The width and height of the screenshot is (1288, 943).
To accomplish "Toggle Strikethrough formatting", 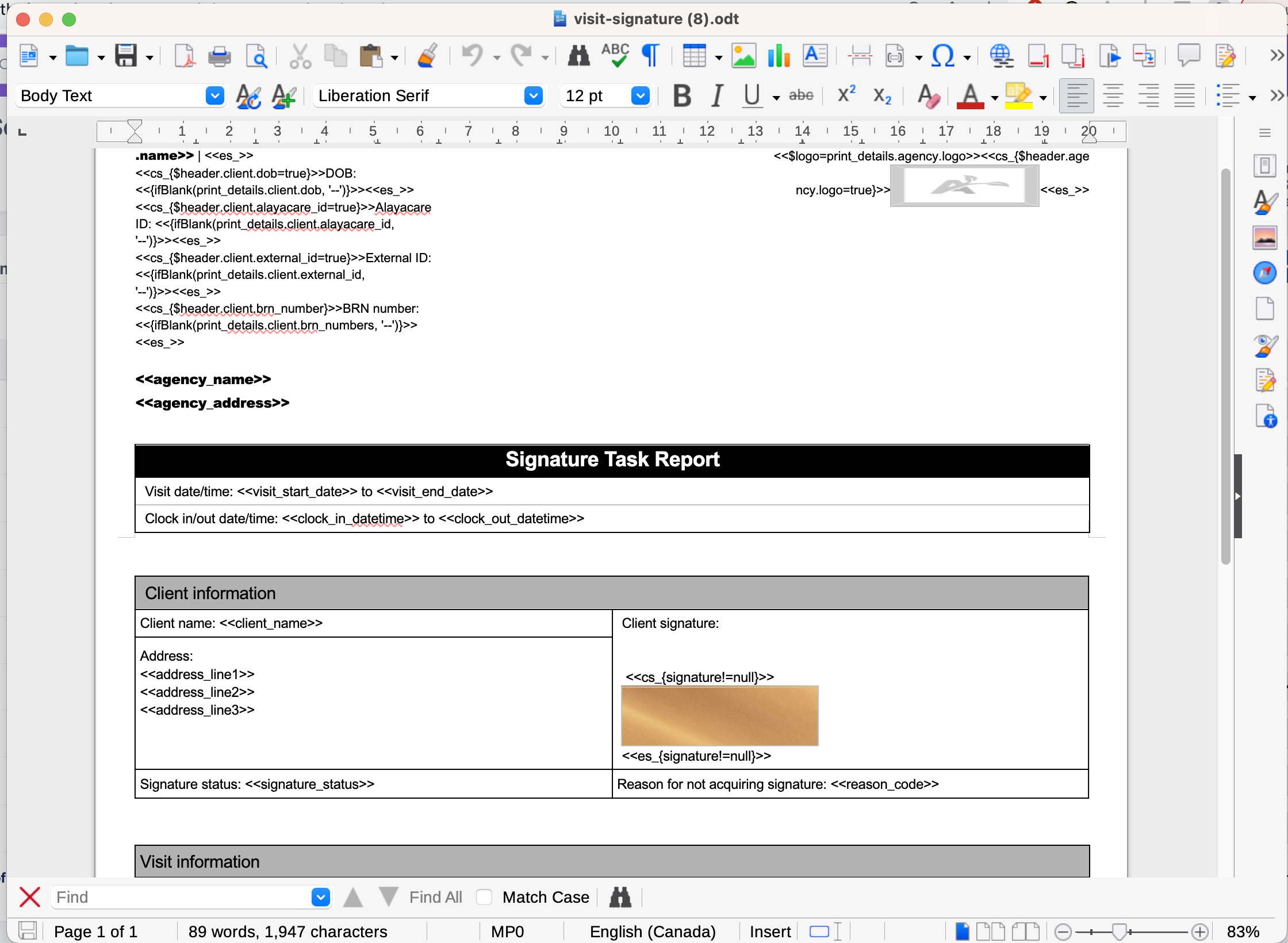I will click(801, 95).
